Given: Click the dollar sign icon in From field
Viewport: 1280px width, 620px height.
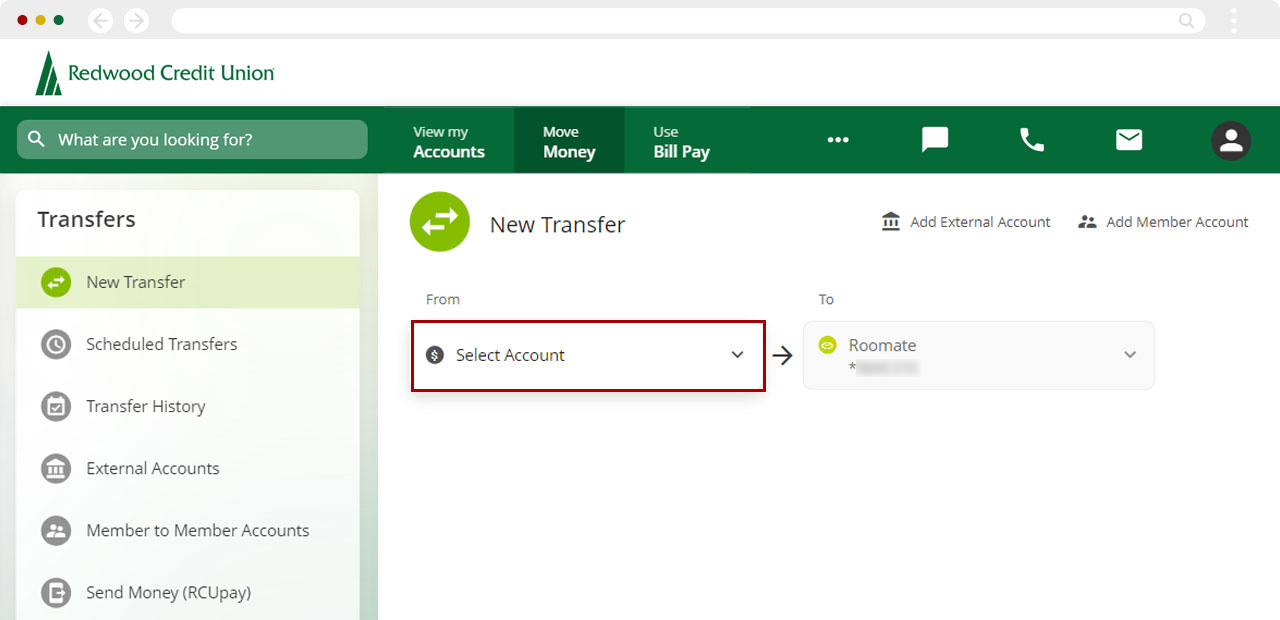Looking at the screenshot, I should [x=435, y=355].
